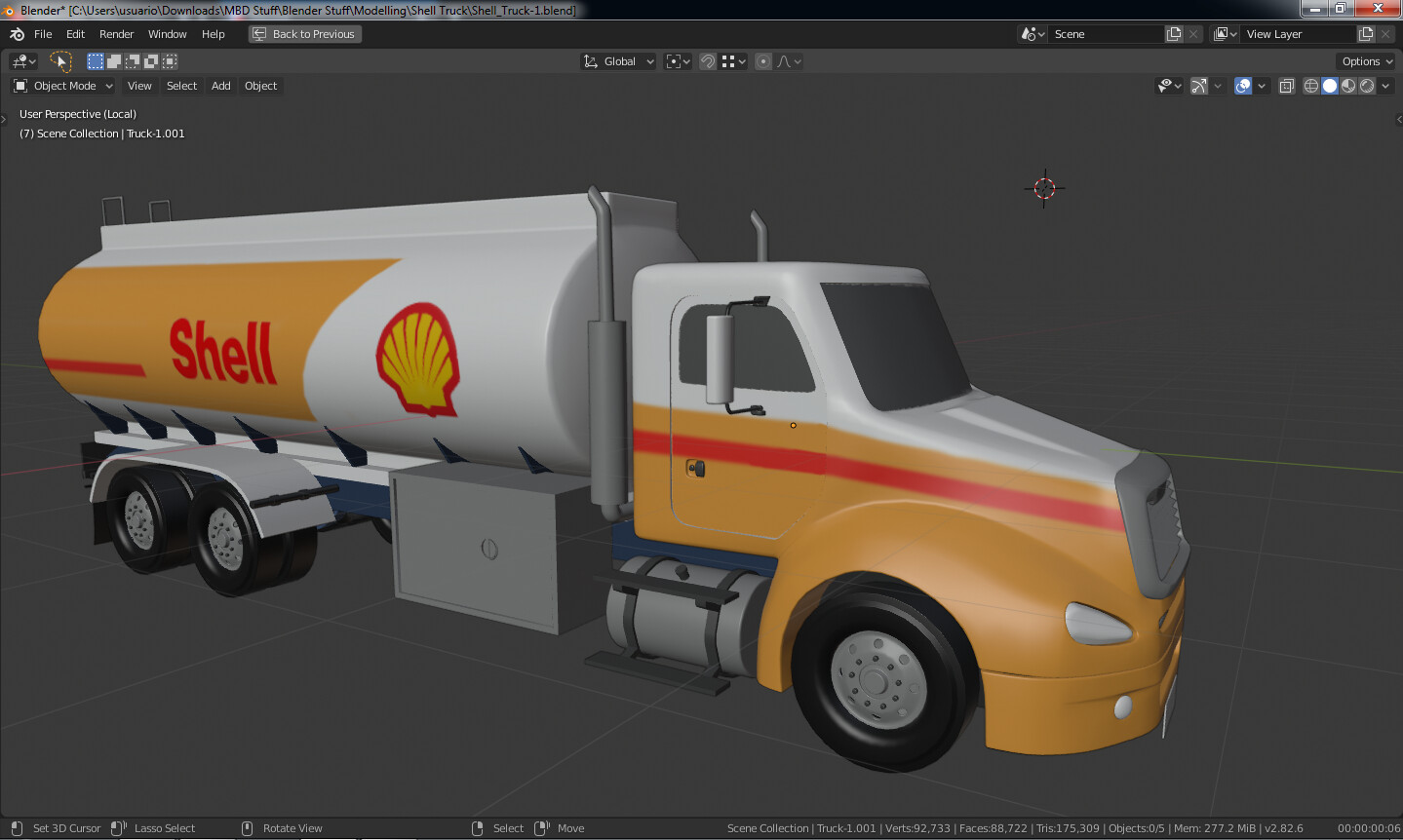The height and width of the screenshot is (840, 1403).
Task: Toggle X-Ray view icon
Action: [1287, 86]
